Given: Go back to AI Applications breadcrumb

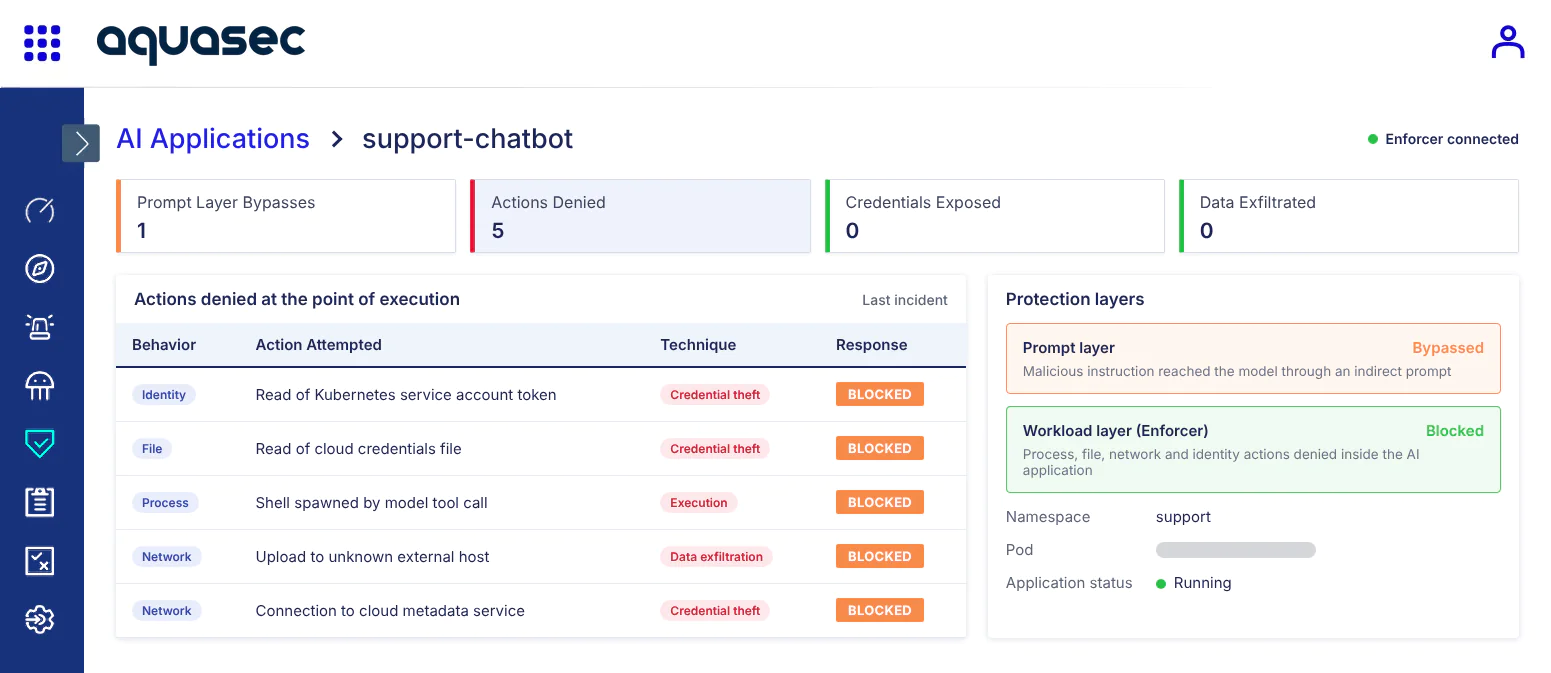Looking at the screenshot, I should (x=213, y=139).
